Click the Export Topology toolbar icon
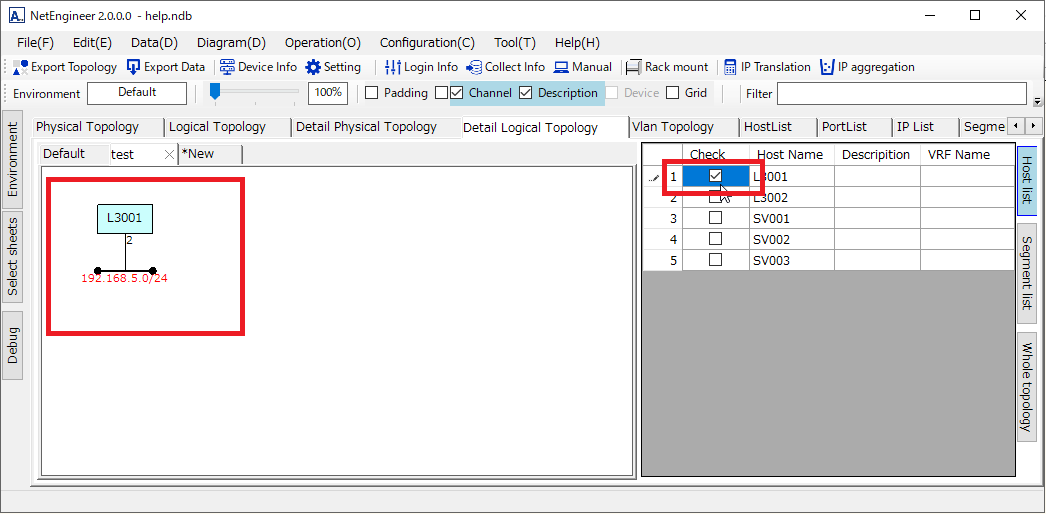 point(21,67)
